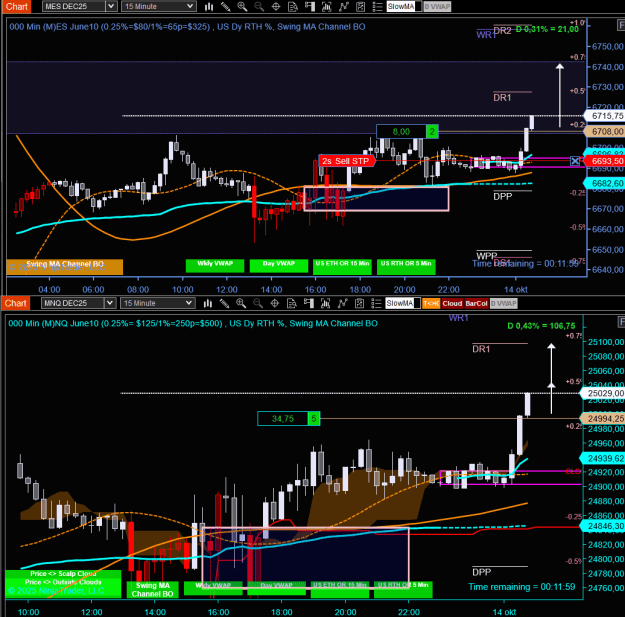The height and width of the screenshot is (617, 625).
Task: Click Wkly VWAP button on MES chart
Action: (x=215, y=265)
